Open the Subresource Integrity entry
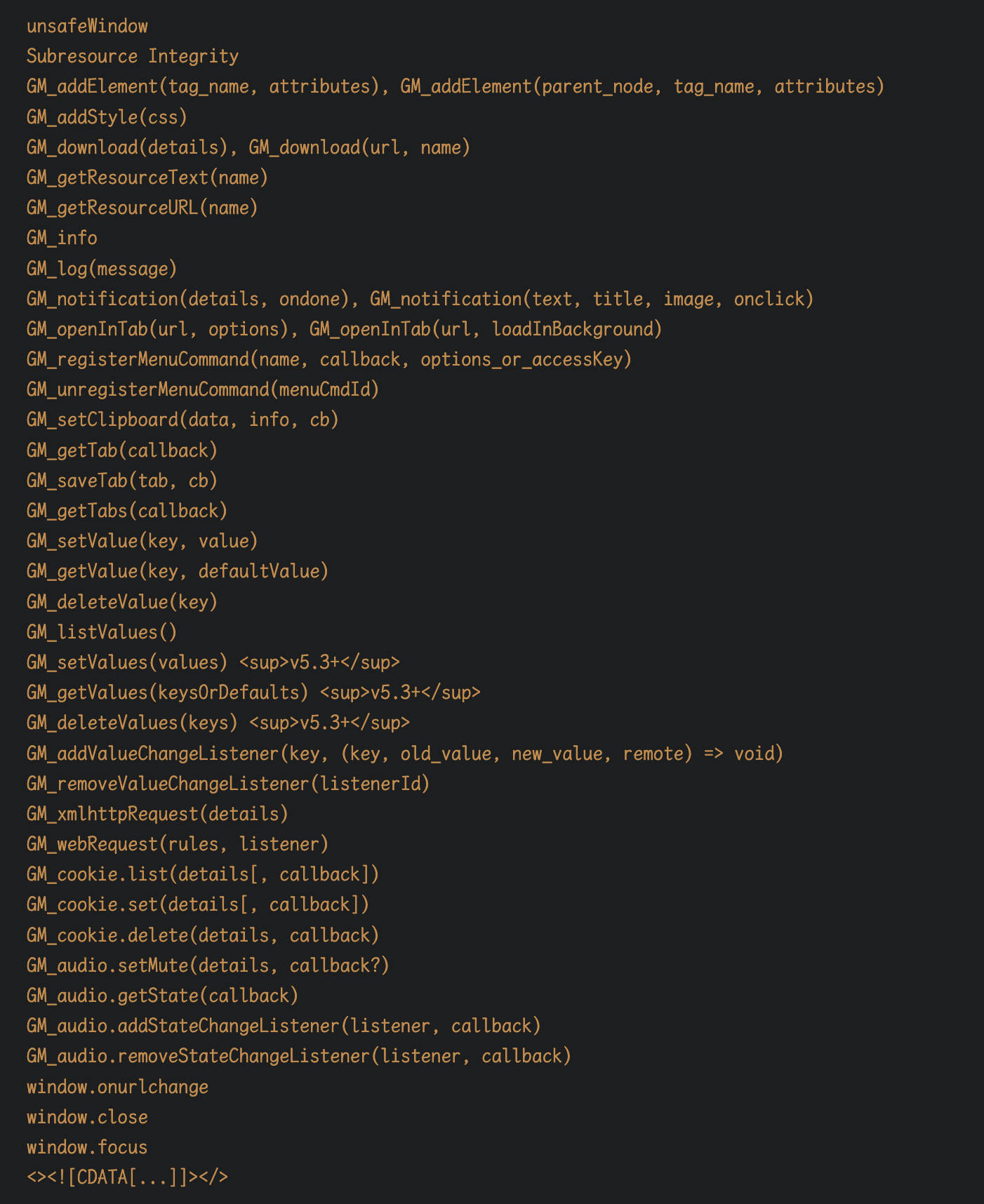 (x=133, y=57)
